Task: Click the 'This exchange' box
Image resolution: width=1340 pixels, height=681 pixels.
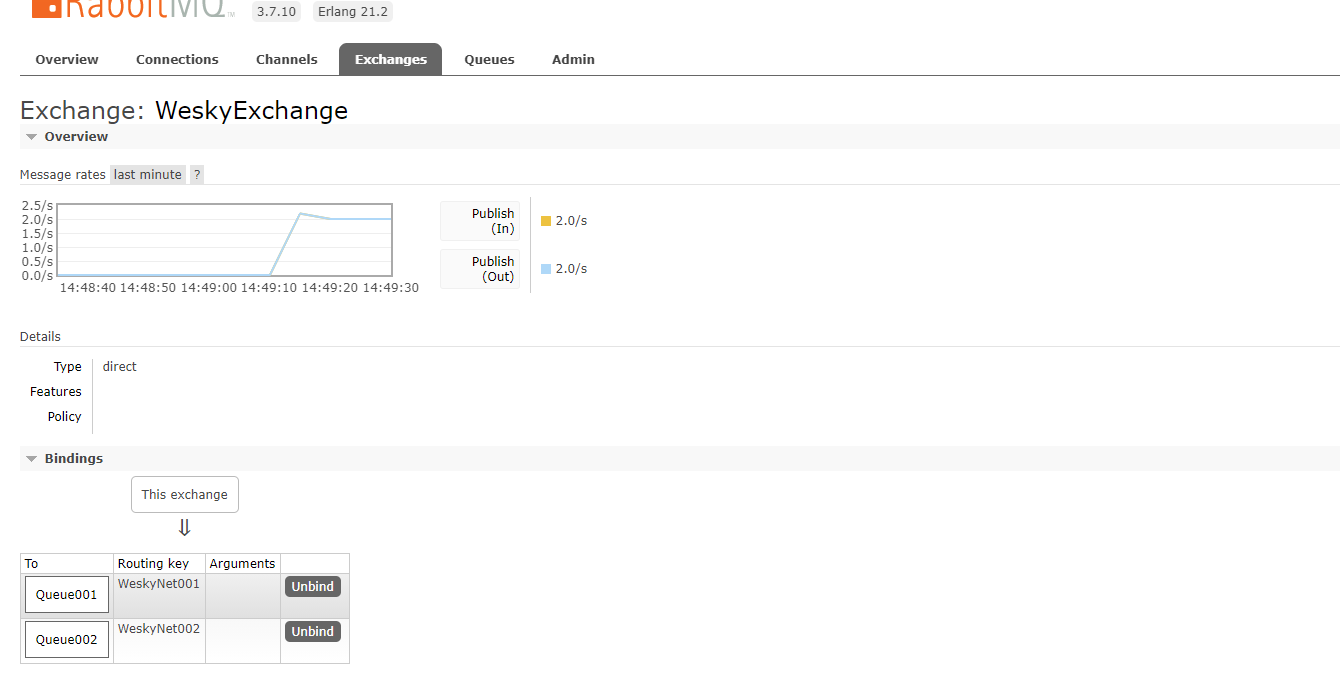Action: pyautogui.click(x=185, y=494)
